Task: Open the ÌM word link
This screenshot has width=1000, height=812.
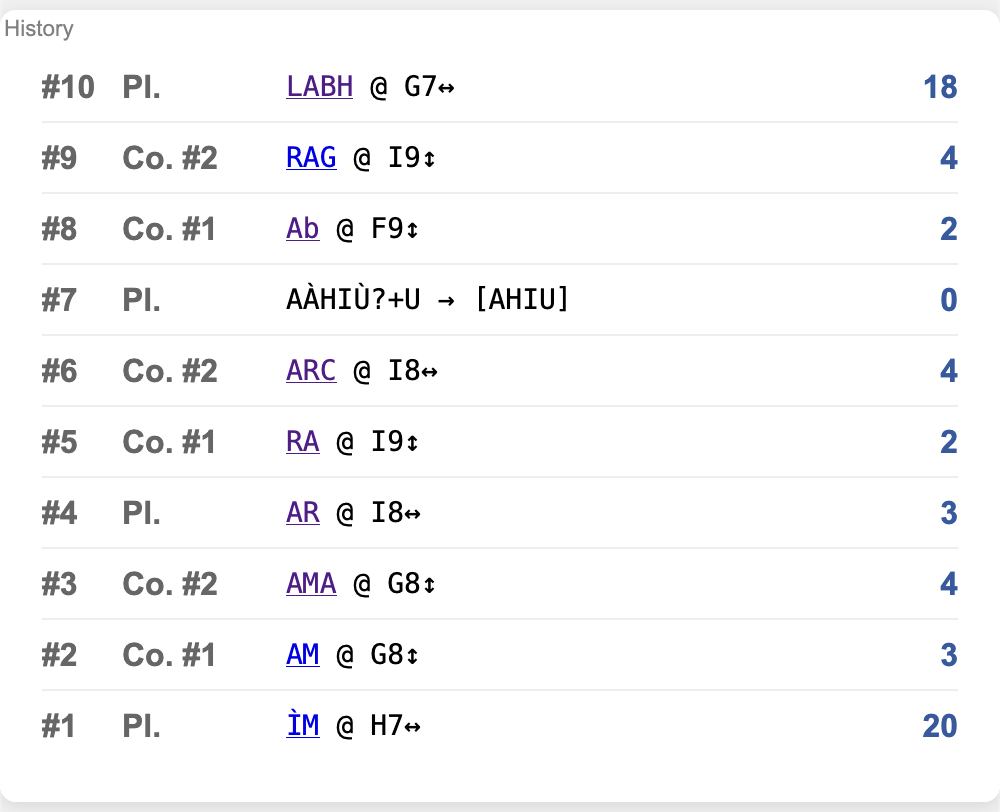Action: click(302, 726)
